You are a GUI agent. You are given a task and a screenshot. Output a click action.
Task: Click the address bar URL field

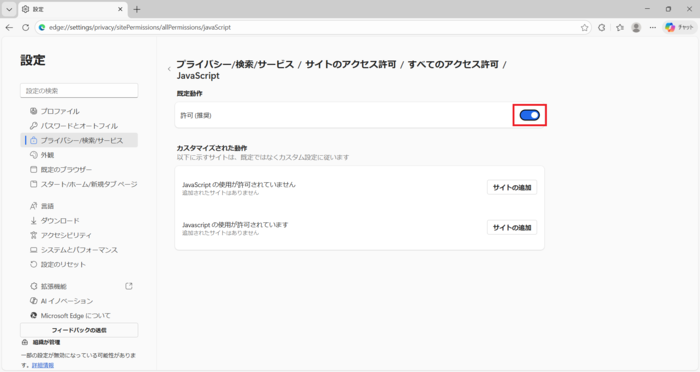pos(312,27)
